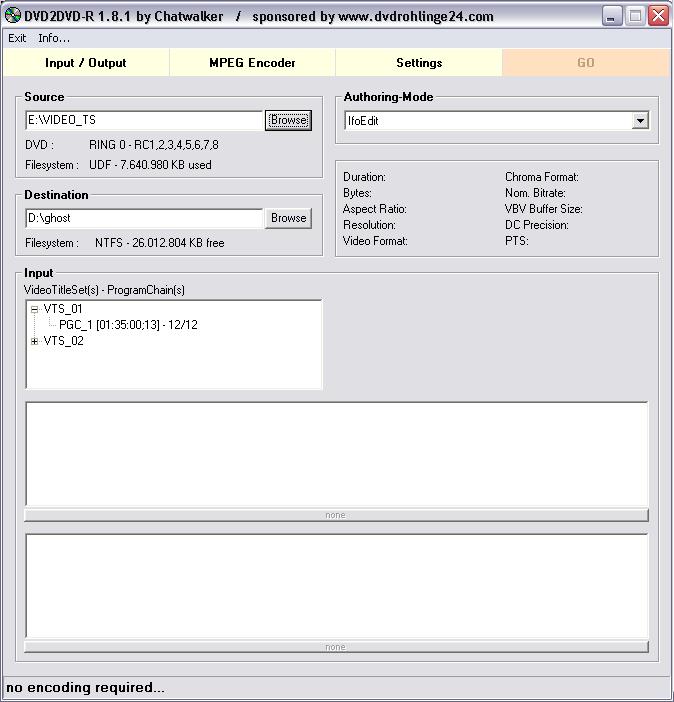Click the VBV Buffer Size: label

544,209
